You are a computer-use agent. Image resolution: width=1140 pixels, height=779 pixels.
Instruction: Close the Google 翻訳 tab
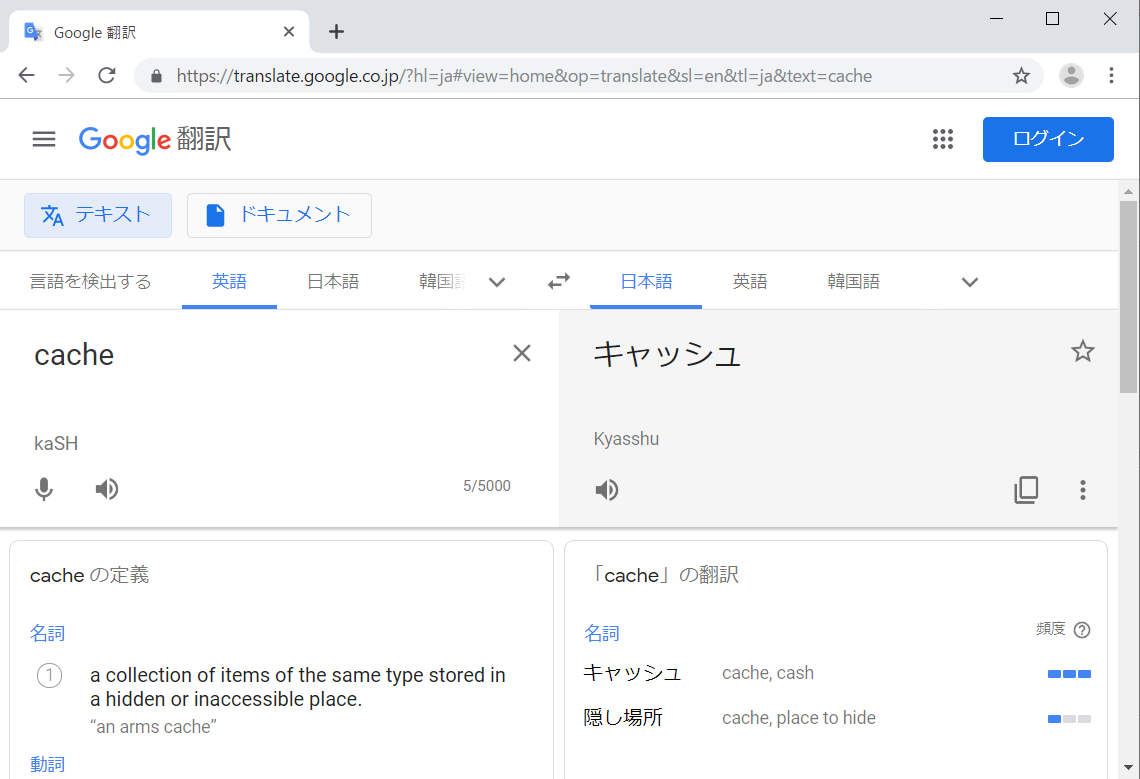289,32
